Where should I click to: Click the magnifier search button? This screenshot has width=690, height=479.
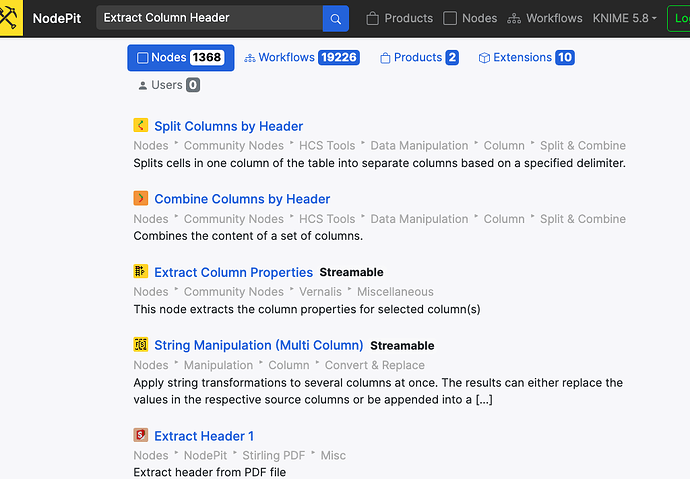coord(335,18)
